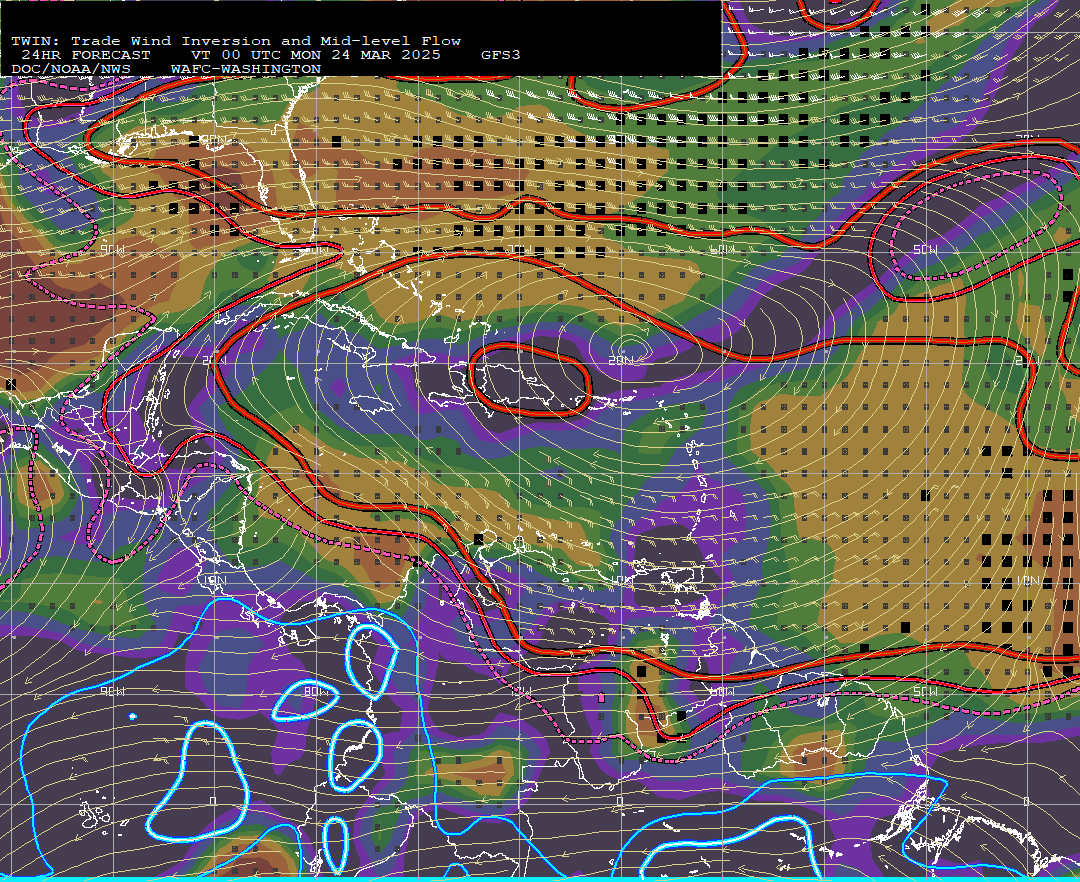The image size is (1080, 882).
Task: Select the "DOC/NOAA/NWS" credit text
Action: [x=71, y=70]
